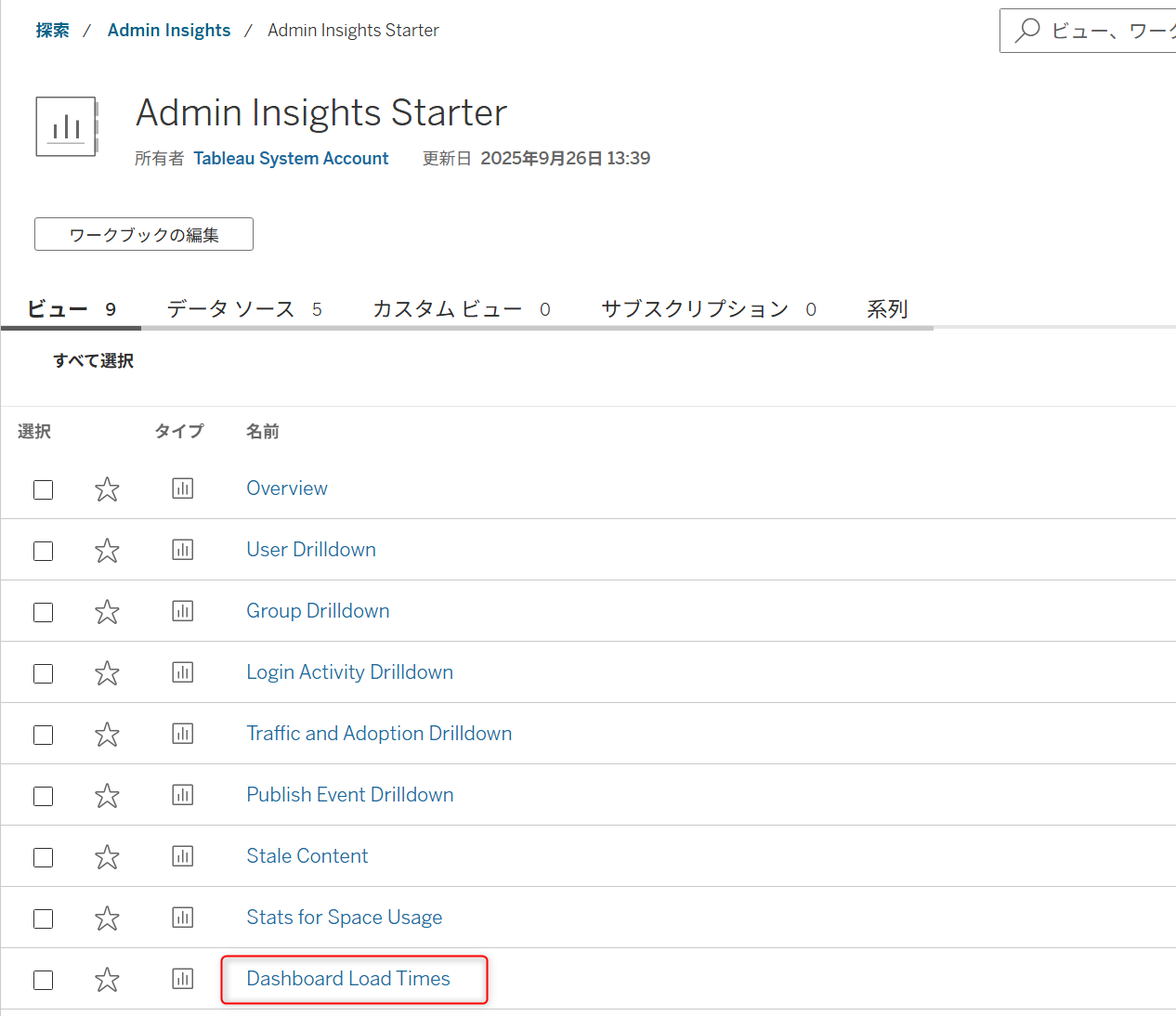1176x1016 pixels.
Task: Click the 名前 column header
Action: click(263, 431)
